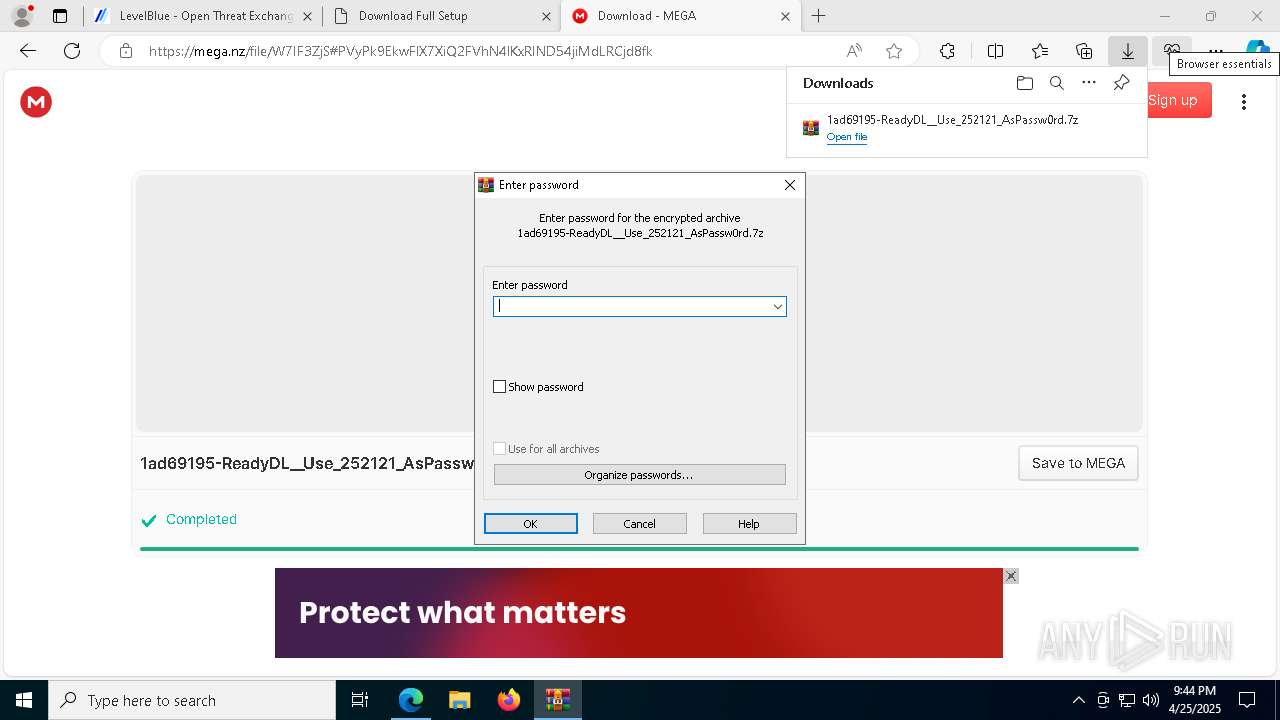1280x720 pixels.
Task: Open network icon in system tray
Action: [x=1127, y=700]
